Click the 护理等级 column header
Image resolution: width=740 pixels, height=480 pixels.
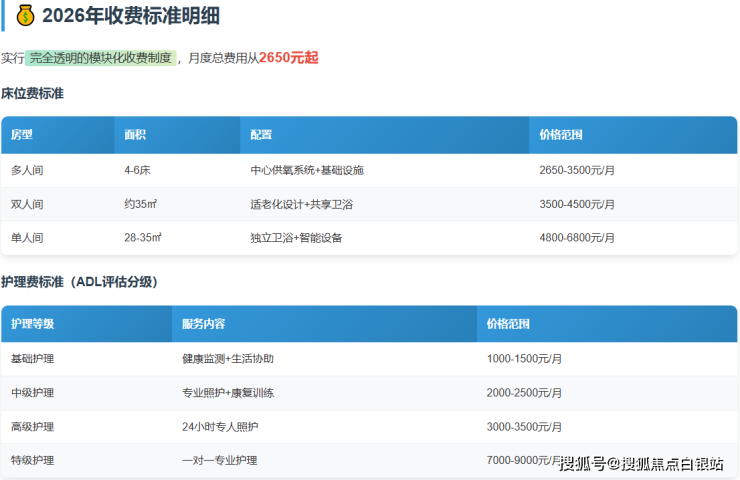32,324
